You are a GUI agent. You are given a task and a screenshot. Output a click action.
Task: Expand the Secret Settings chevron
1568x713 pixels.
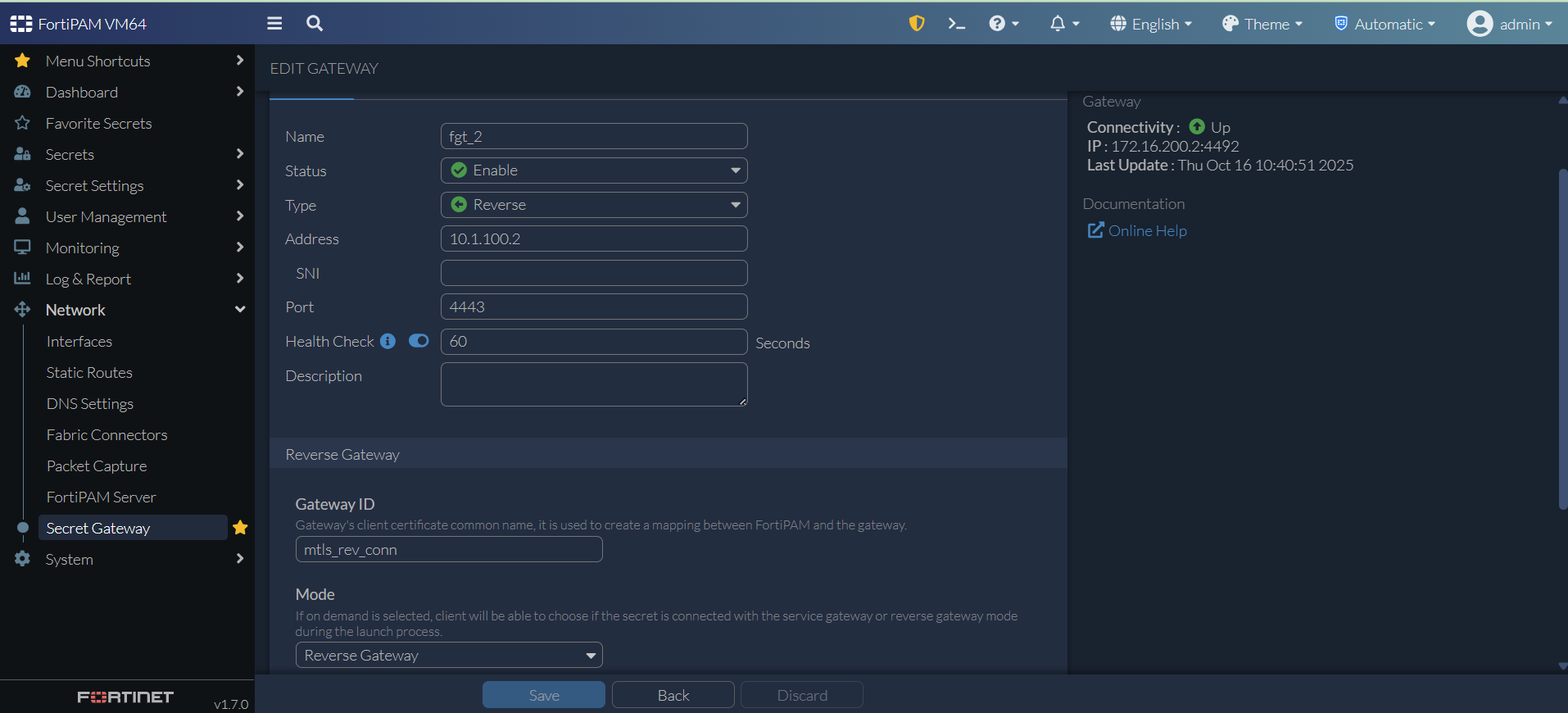[x=240, y=185]
